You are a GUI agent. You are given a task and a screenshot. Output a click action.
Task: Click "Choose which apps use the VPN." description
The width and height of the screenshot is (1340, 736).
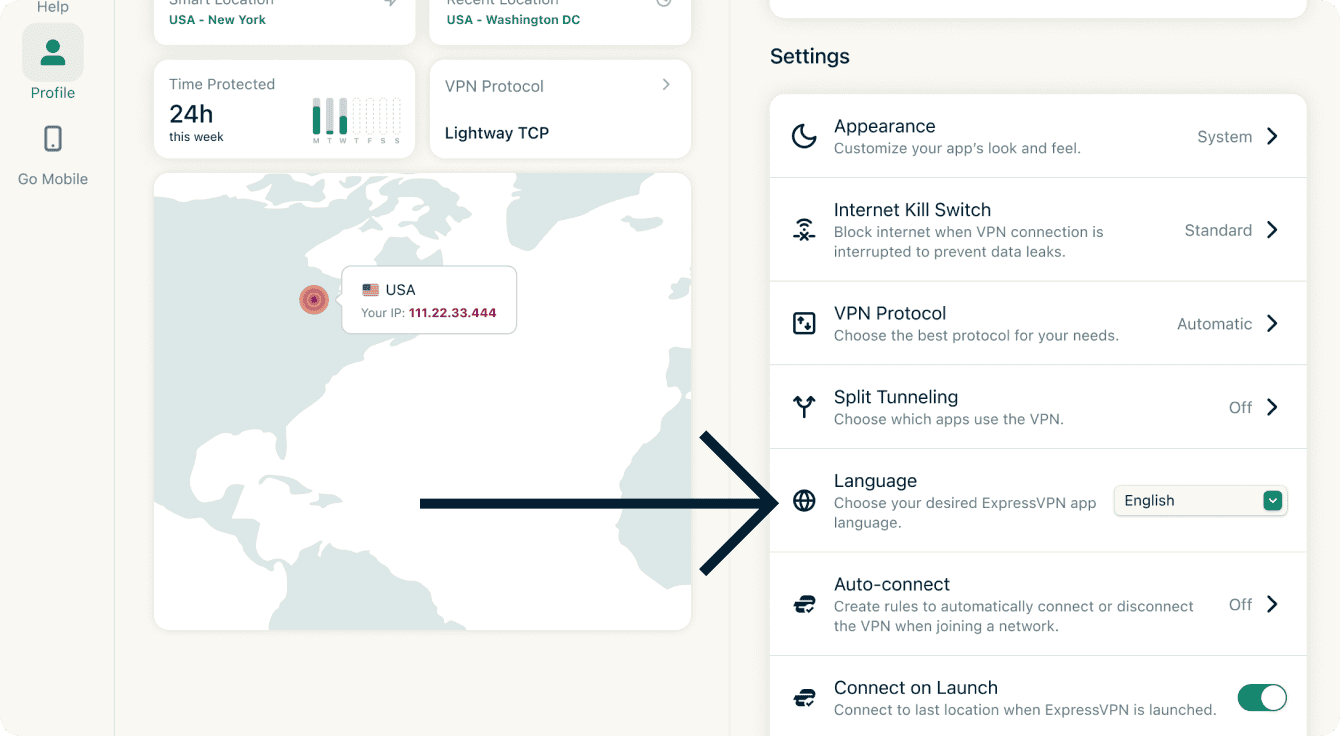point(949,419)
